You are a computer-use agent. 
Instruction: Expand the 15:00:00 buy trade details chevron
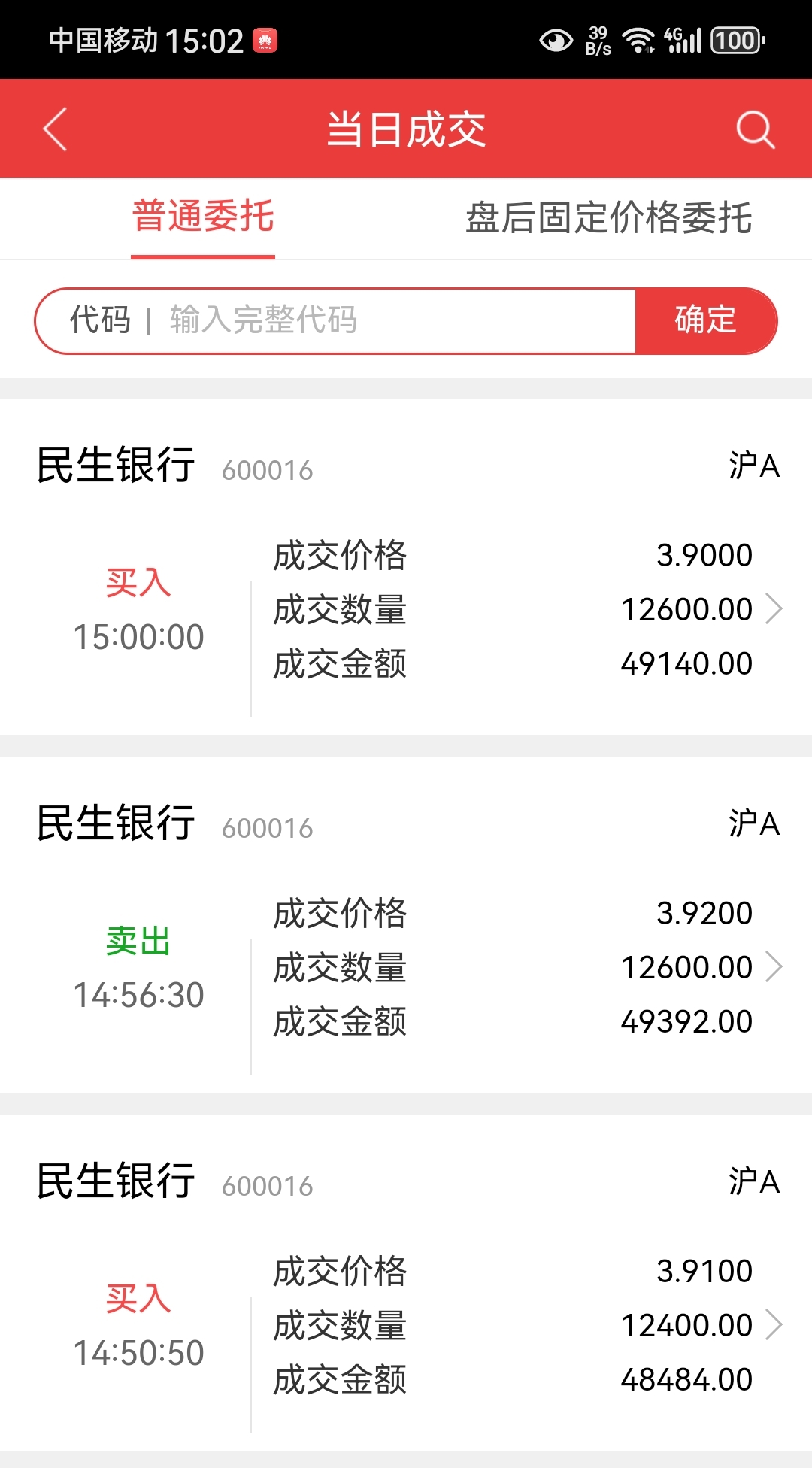click(774, 608)
